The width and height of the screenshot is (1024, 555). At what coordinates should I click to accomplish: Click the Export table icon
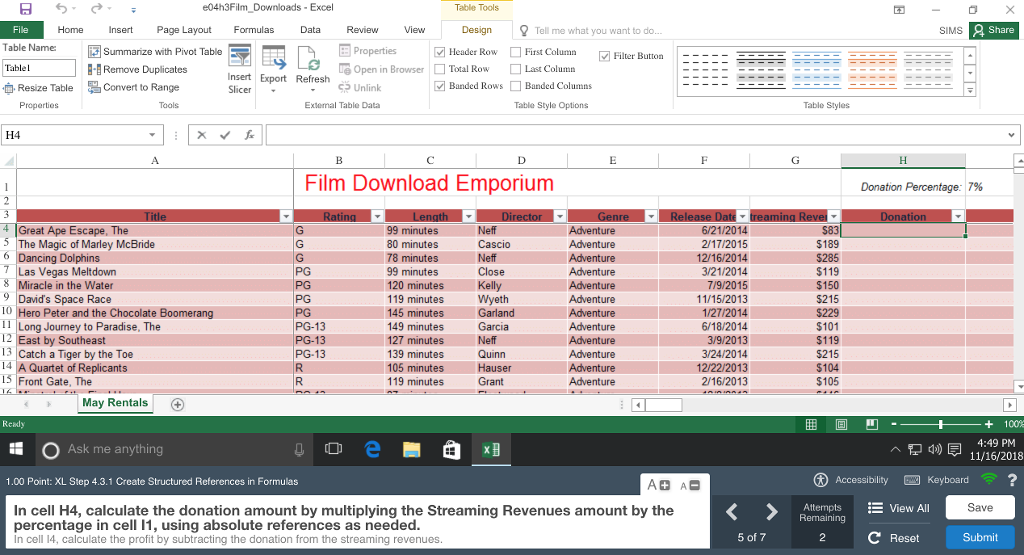pyautogui.click(x=274, y=58)
